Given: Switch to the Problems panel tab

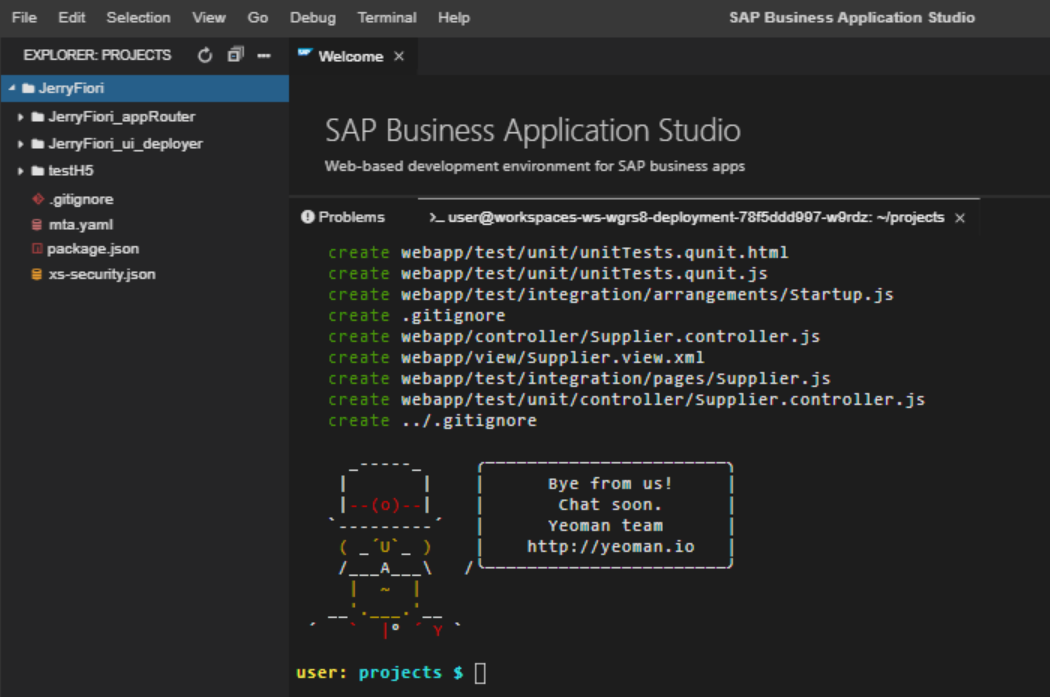Looking at the screenshot, I should (x=343, y=217).
